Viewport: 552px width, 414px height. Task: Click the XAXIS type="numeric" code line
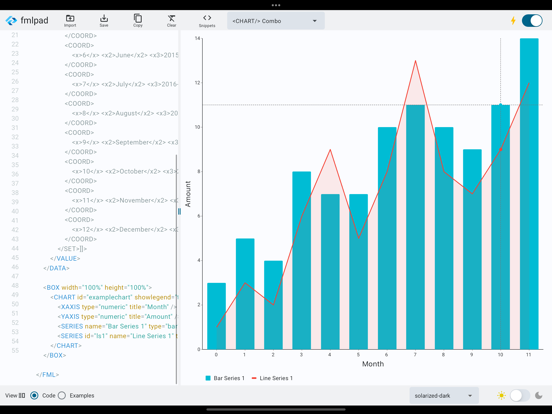(x=117, y=307)
